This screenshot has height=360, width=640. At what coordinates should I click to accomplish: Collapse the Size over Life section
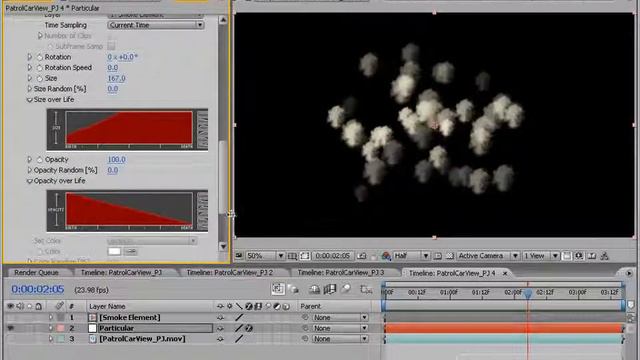coord(29,100)
